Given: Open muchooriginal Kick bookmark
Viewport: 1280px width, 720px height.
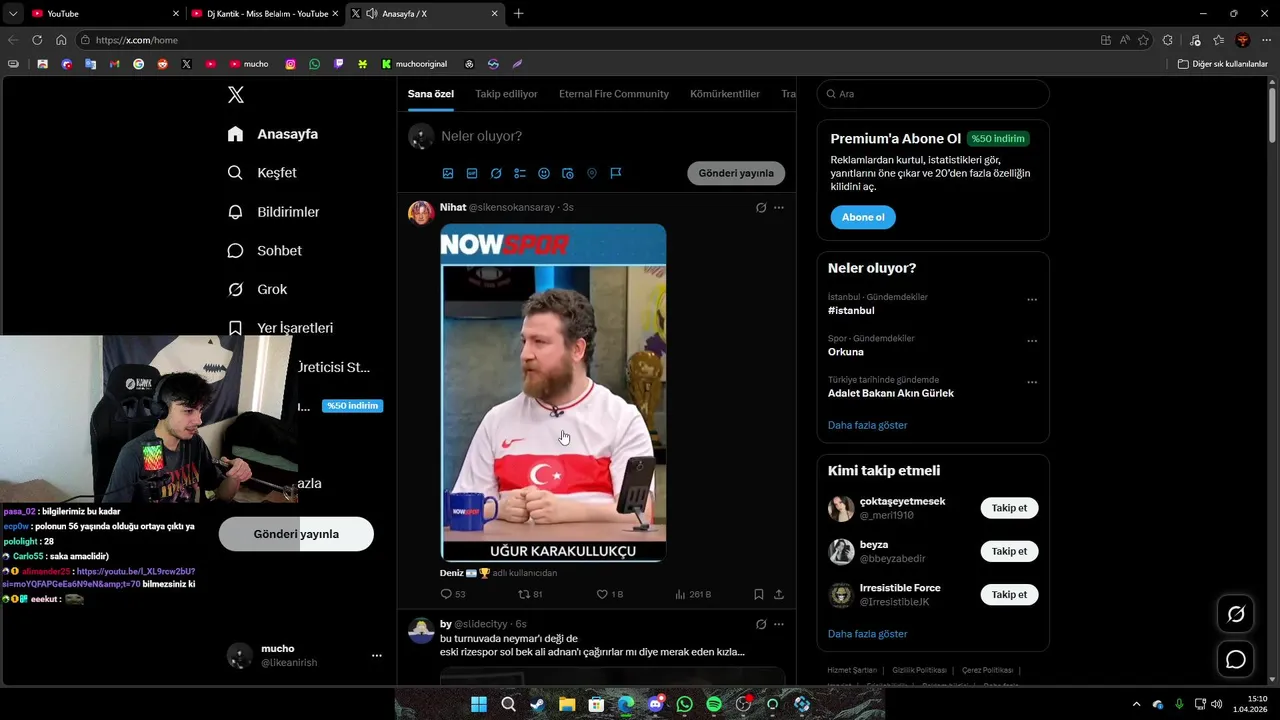Looking at the screenshot, I should pyautogui.click(x=414, y=64).
